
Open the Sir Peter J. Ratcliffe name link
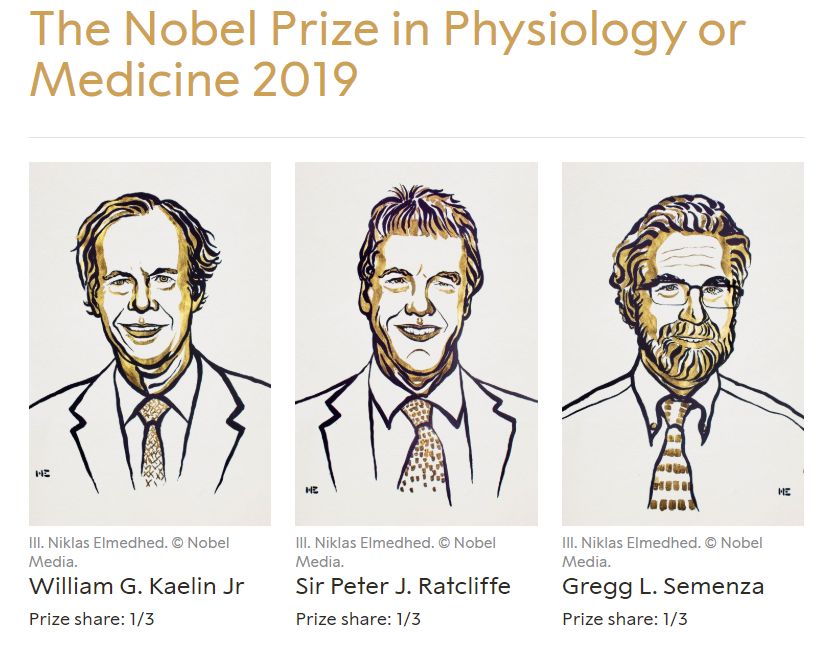point(403,586)
